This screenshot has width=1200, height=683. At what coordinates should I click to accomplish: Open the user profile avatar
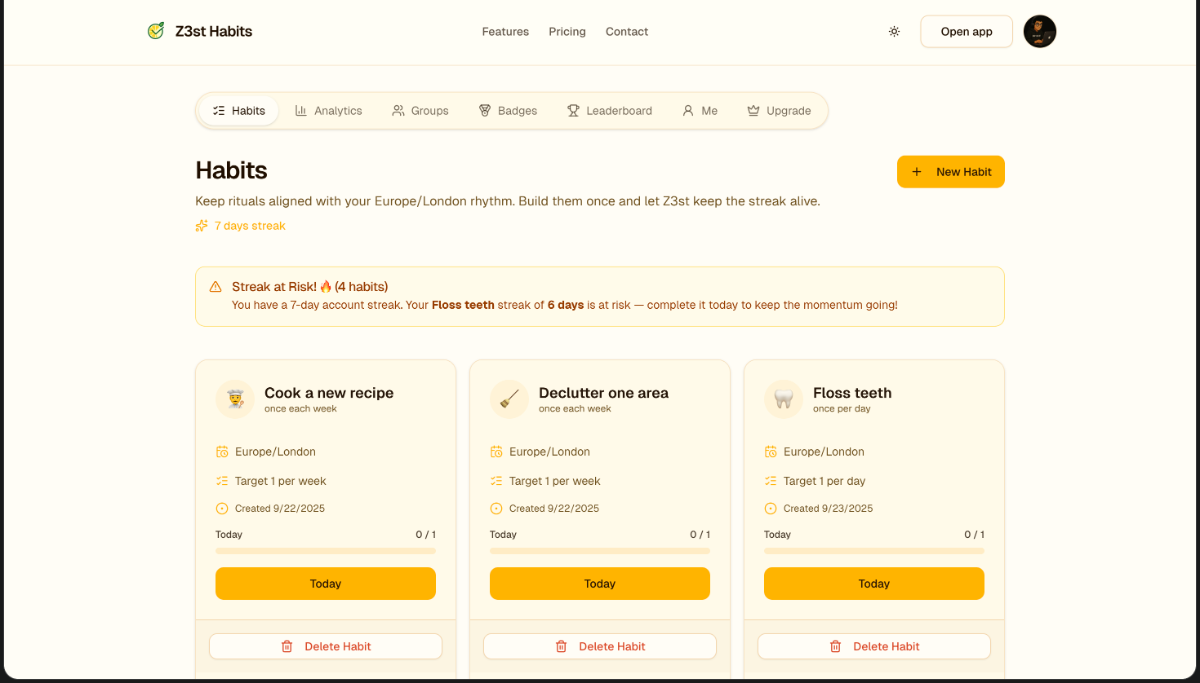click(x=1040, y=32)
